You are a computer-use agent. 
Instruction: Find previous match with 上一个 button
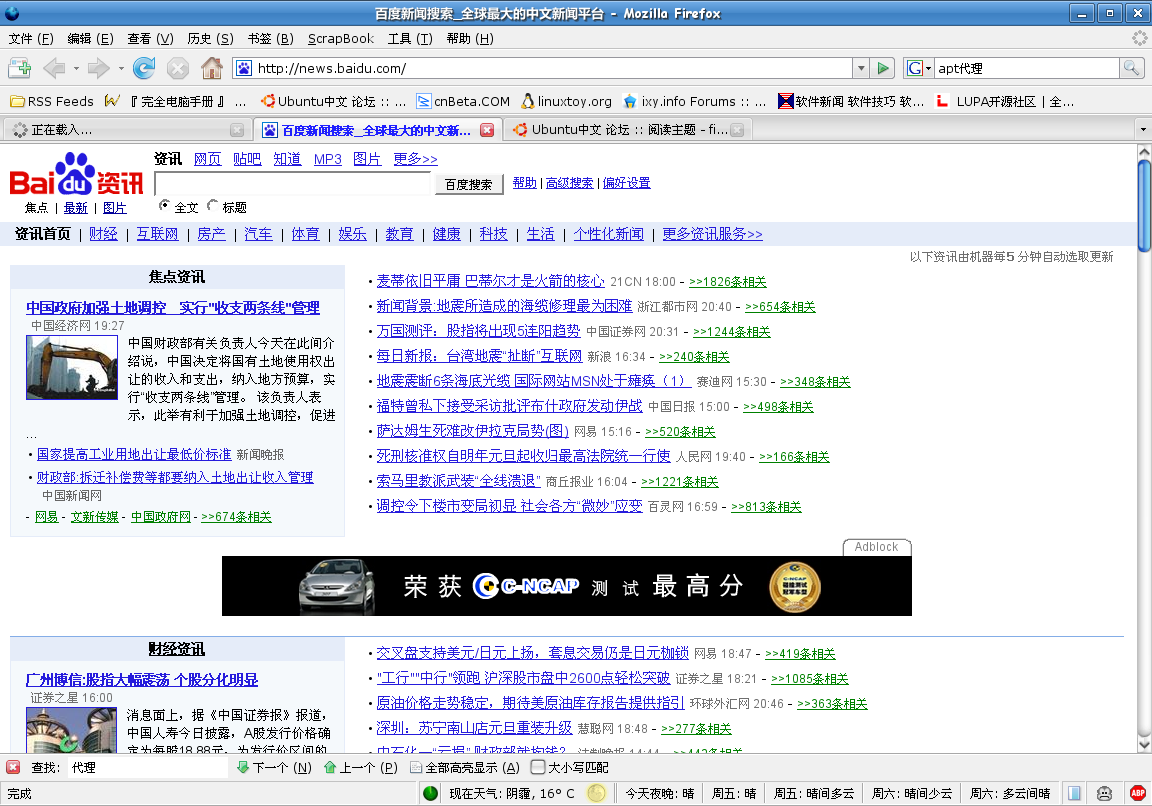pos(361,767)
